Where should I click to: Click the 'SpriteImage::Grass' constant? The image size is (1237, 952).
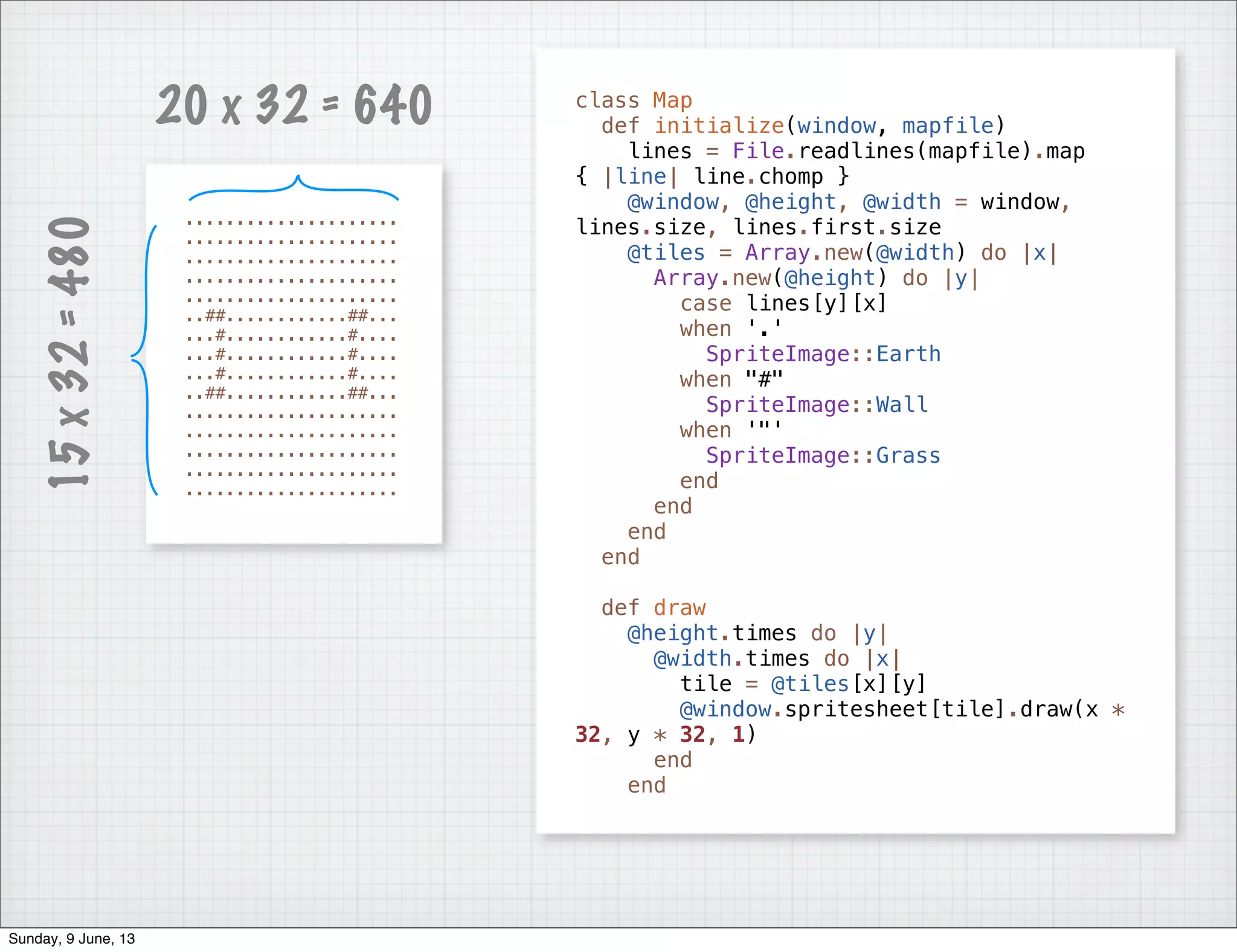pyautogui.click(x=823, y=455)
